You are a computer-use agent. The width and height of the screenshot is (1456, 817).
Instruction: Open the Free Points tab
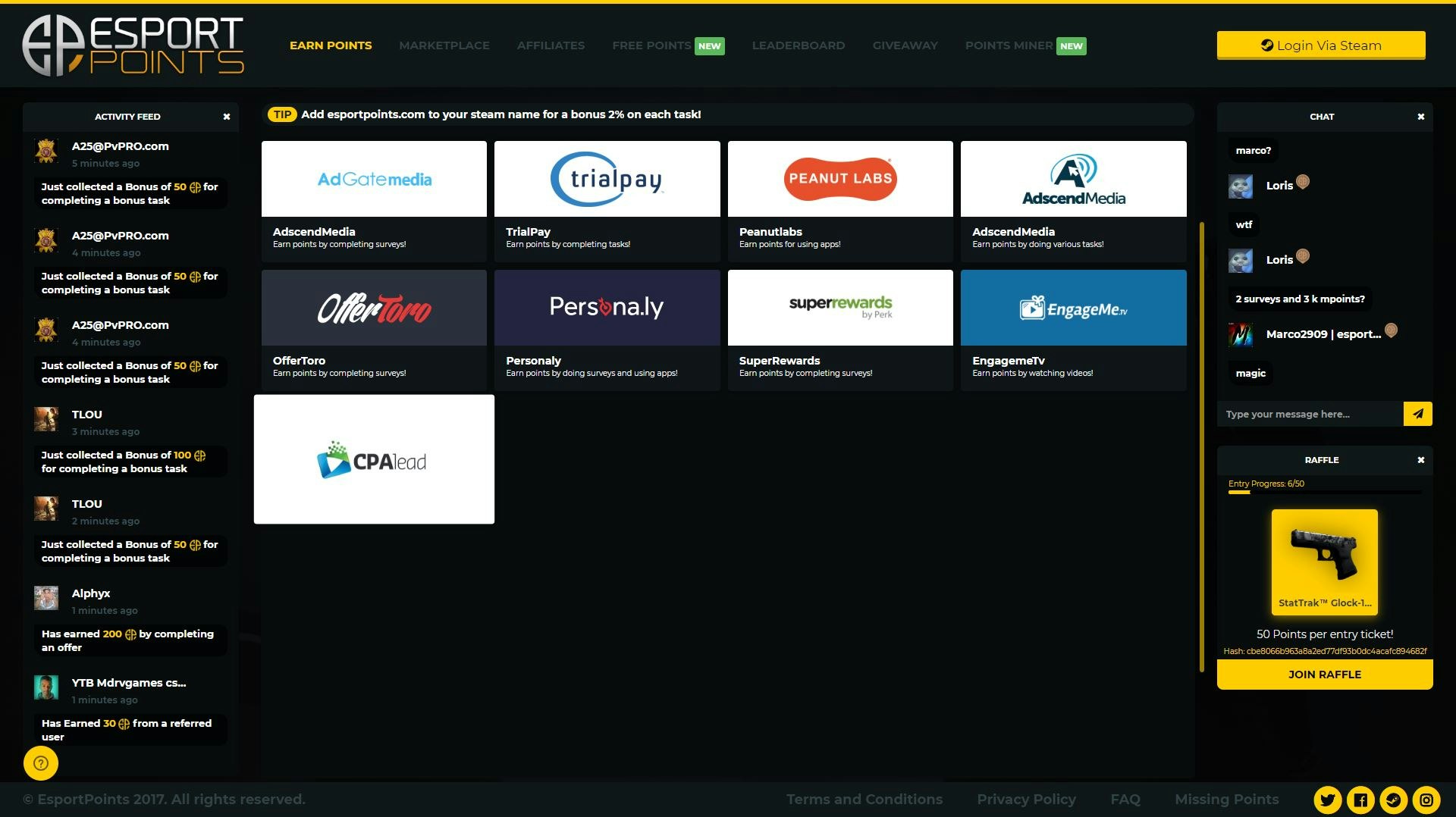click(667, 45)
